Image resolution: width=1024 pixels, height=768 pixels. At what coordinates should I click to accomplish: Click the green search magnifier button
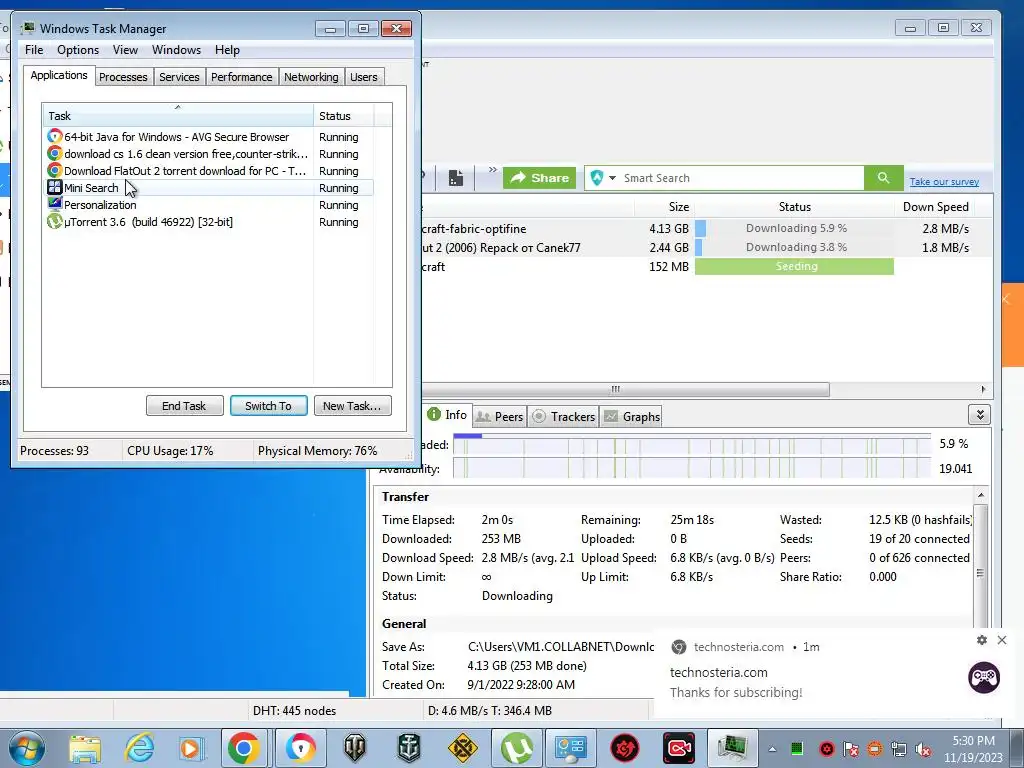884,178
